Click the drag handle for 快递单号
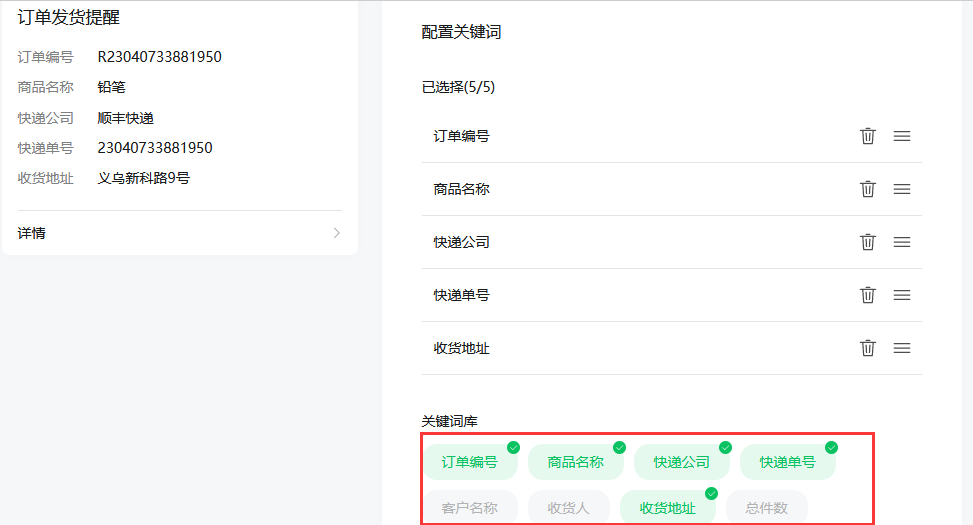 pos(902,295)
